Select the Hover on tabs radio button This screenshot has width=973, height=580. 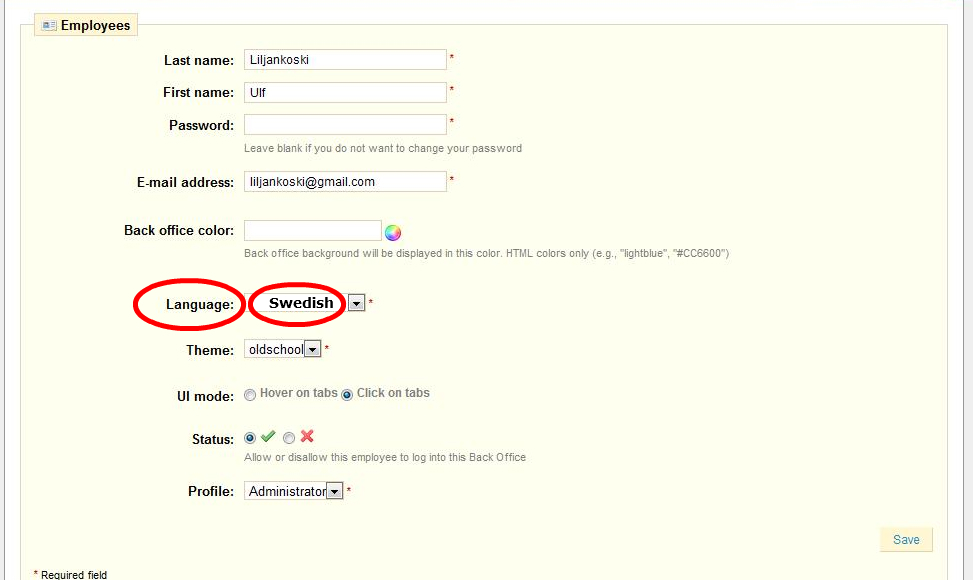(250, 395)
